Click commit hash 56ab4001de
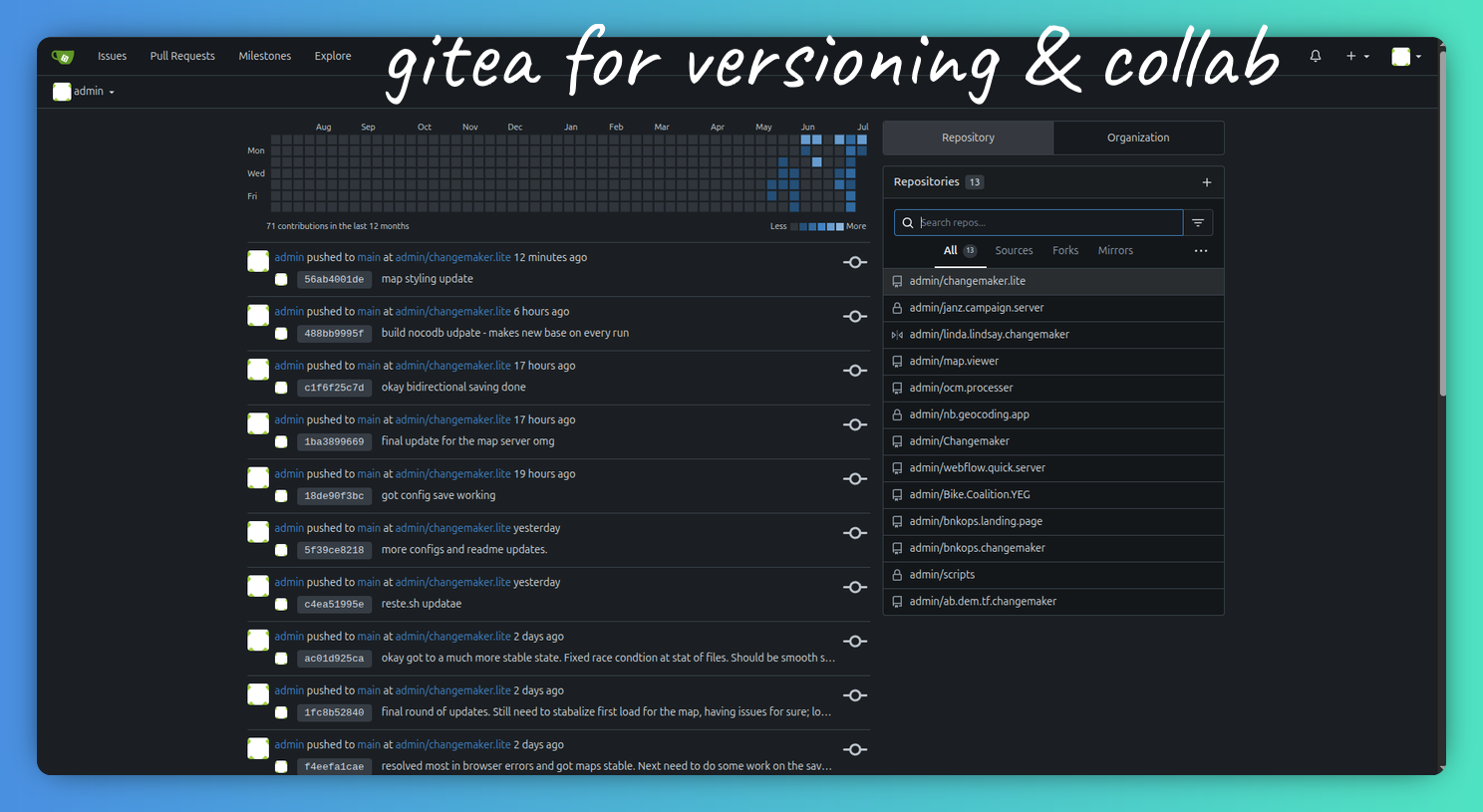 pos(334,279)
